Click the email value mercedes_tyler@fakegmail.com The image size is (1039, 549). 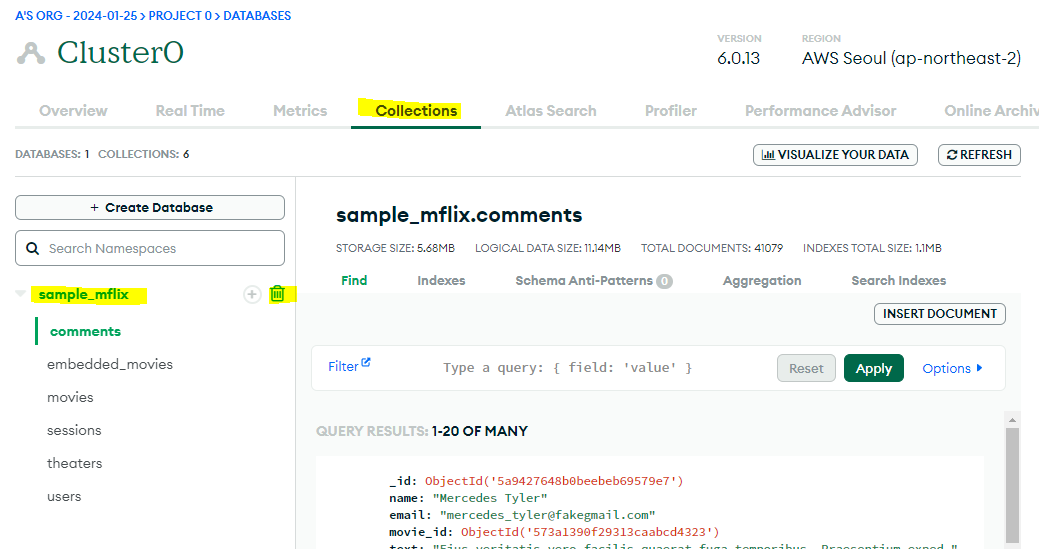point(547,515)
